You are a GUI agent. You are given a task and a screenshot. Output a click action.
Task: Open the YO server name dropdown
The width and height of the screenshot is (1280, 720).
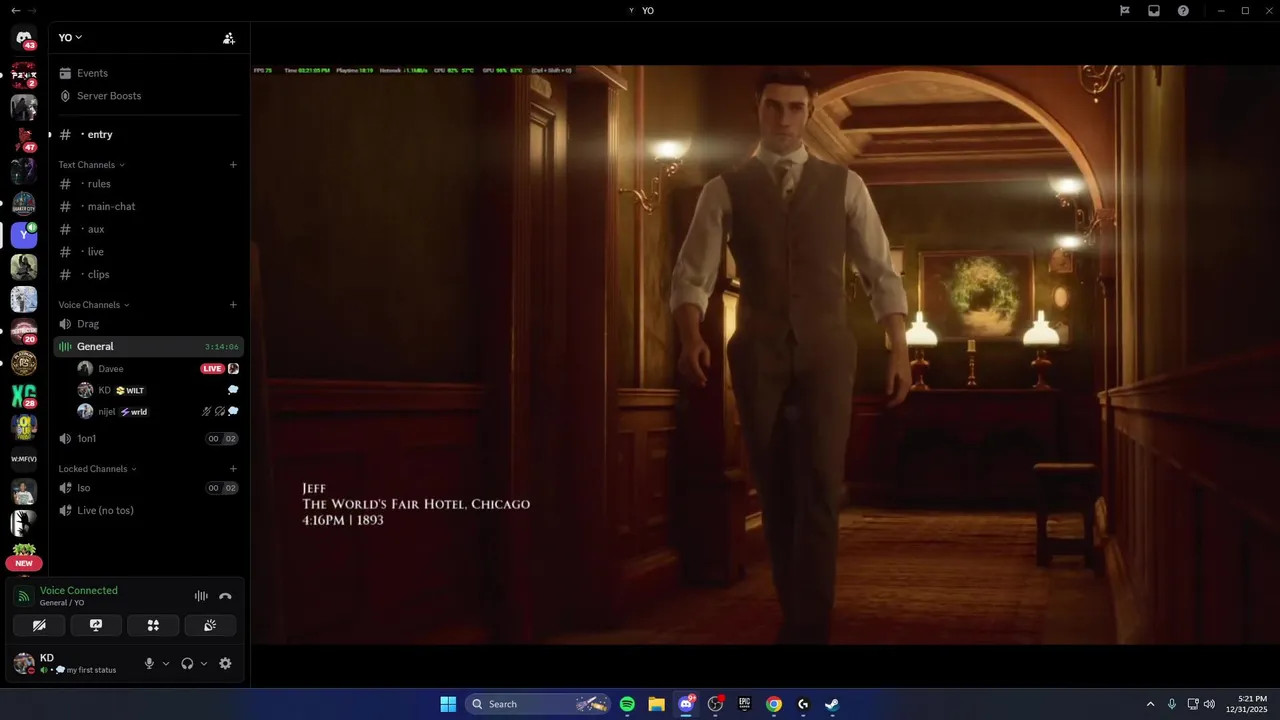point(70,38)
